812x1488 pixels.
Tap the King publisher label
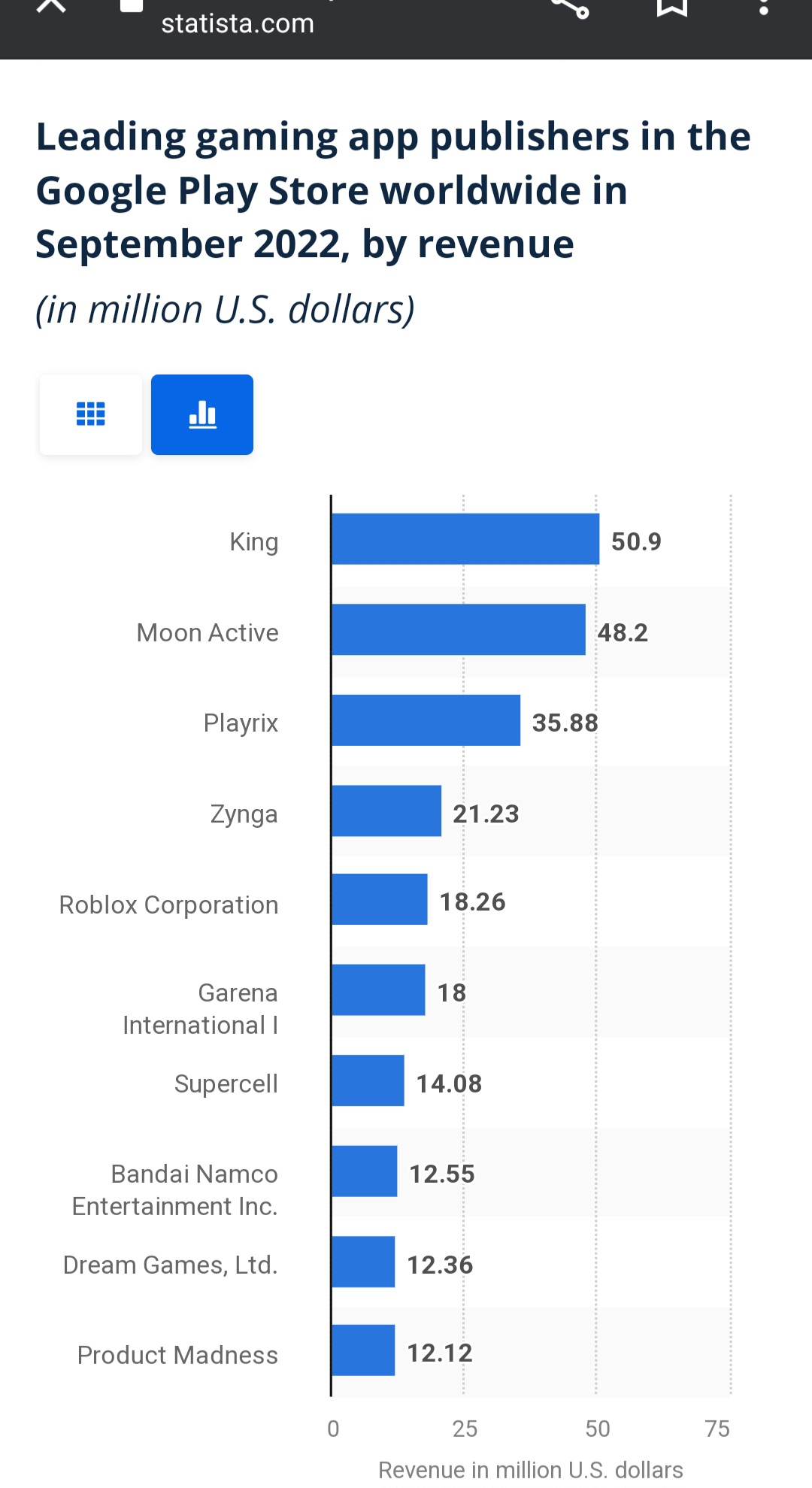click(x=254, y=541)
